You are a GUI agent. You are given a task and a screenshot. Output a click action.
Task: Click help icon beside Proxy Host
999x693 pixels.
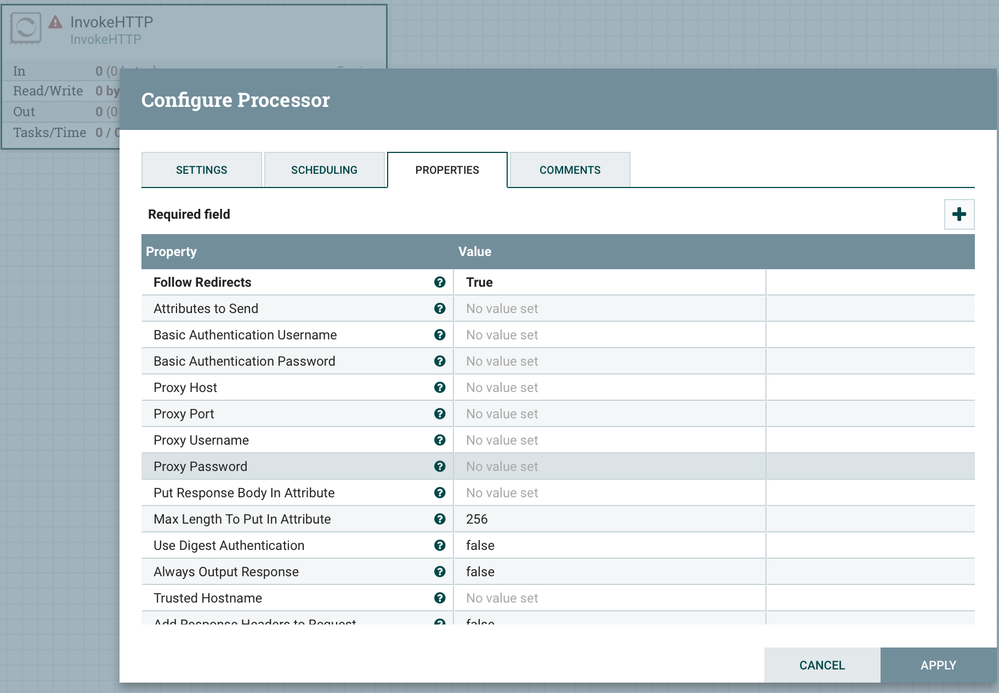tap(440, 387)
